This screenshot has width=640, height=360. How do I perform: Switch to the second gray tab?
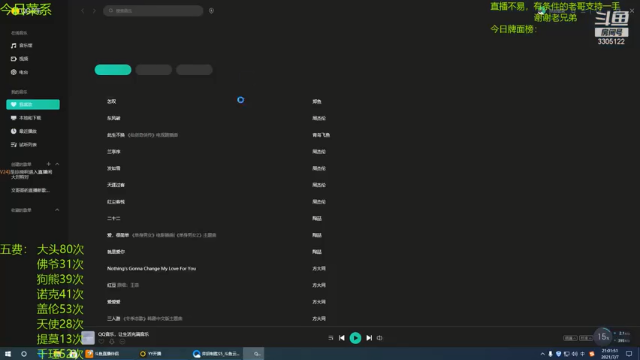[x=153, y=70]
